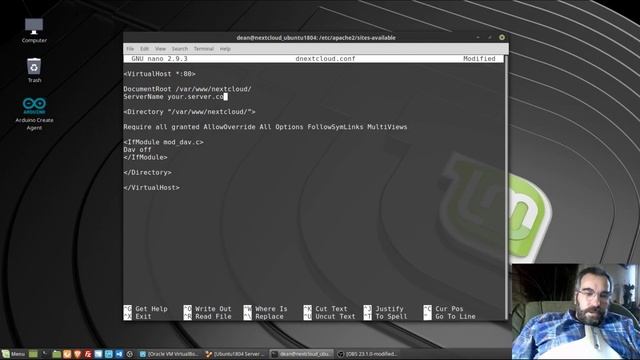The image size is (640, 360).
Task: Click 'Cut Text' nano shortcut
Action: [x=331, y=309]
